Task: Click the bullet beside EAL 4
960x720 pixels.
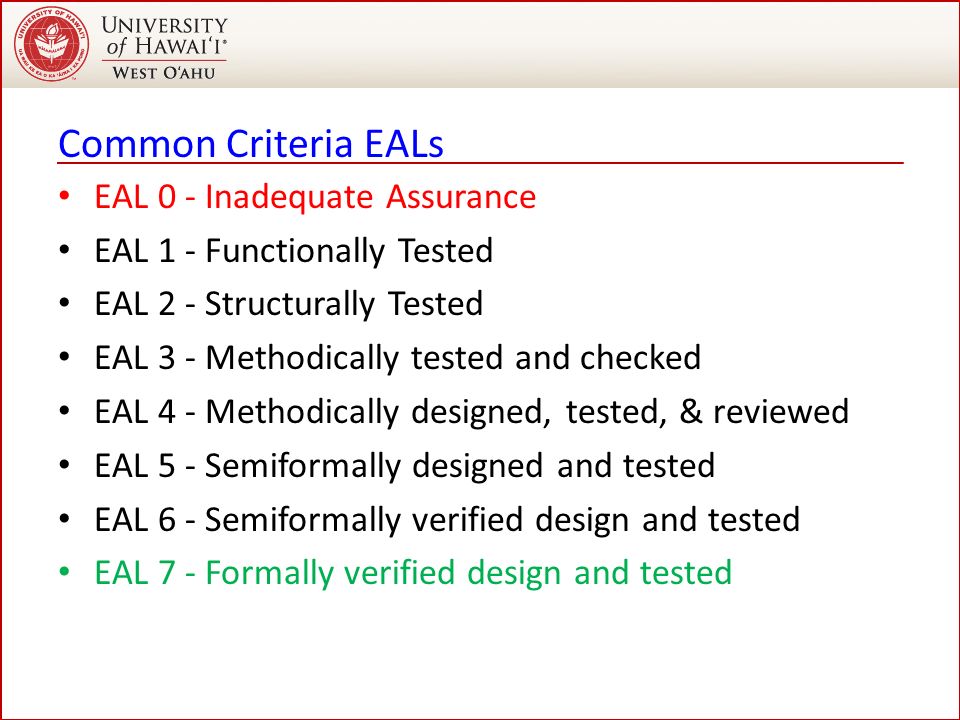Action: (65, 411)
